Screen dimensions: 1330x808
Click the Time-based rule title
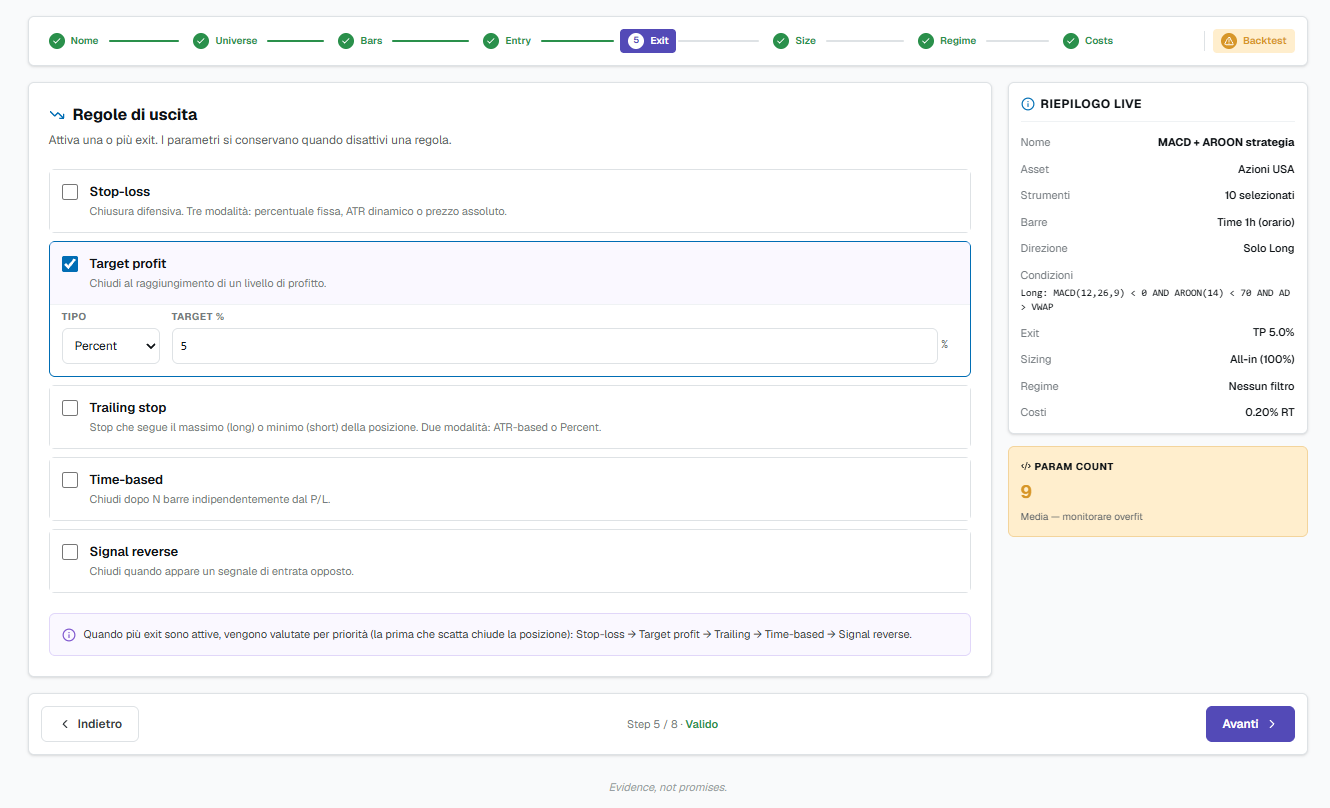(126, 480)
